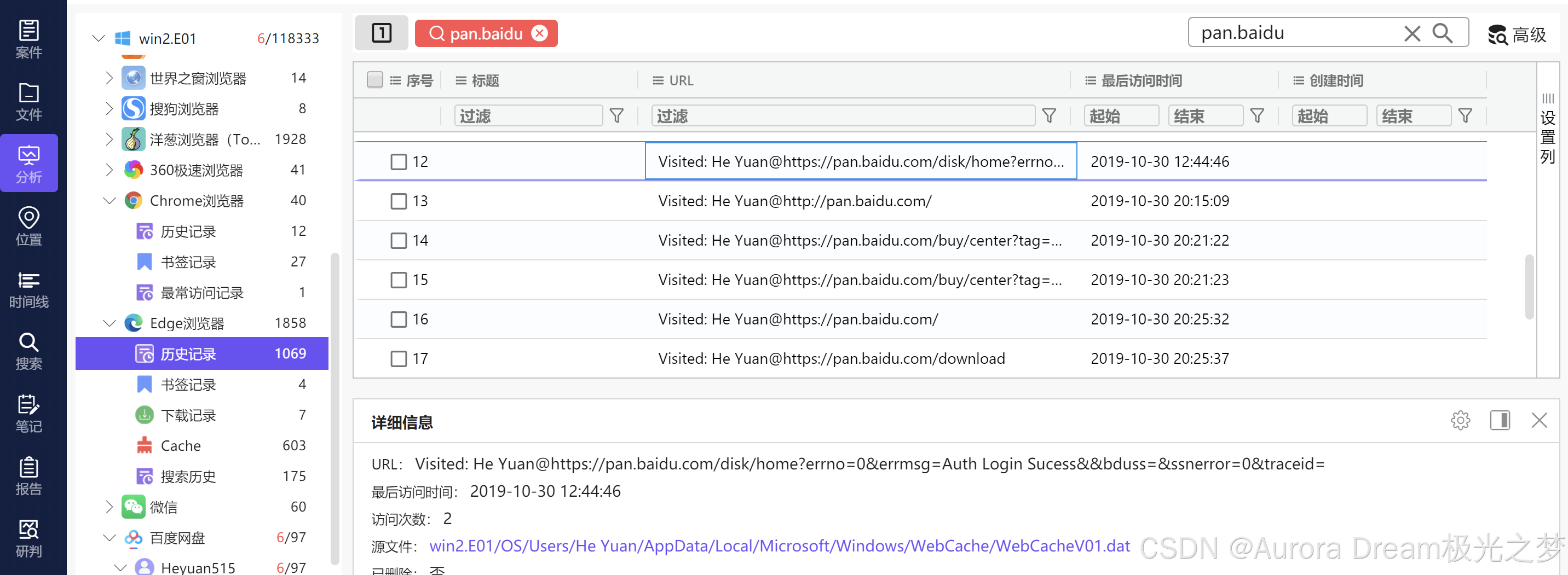Screen dimensions: 1568x575
Task: Click the 360极速浏览器 icon
Action: coord(133,170)
